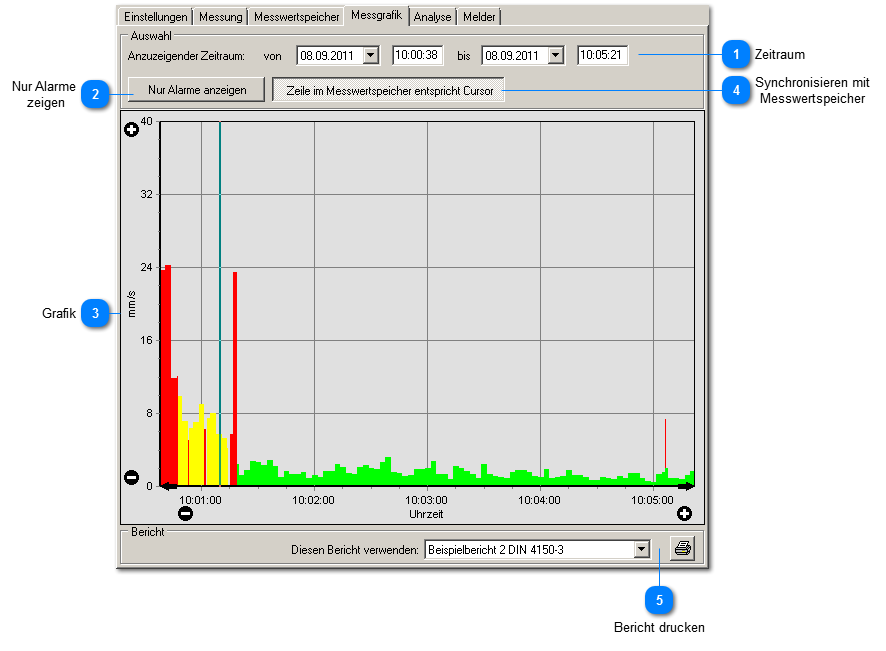Toggle 'Zeile im Messwertspeicher entspricht Cursor'

point(389,90)
